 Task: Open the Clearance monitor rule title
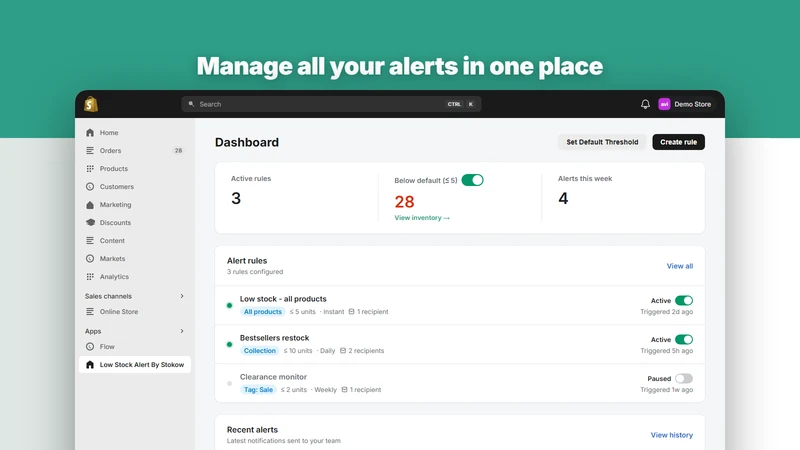(273, 377)
